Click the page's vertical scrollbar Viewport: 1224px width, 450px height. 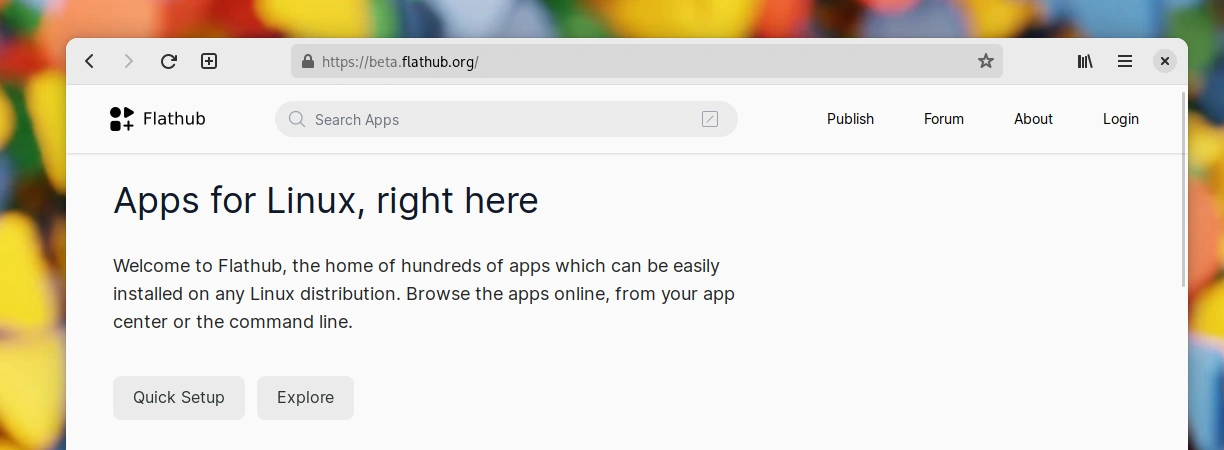tap(1184, 190)
